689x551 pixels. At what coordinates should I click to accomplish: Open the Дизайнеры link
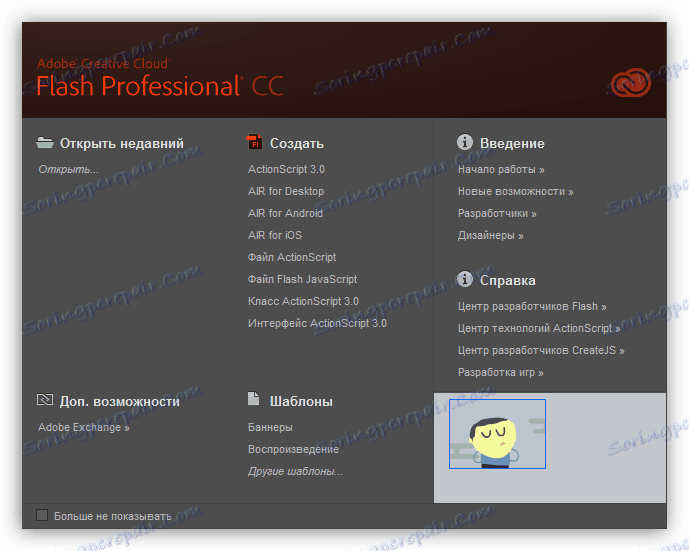coord(490,235)
